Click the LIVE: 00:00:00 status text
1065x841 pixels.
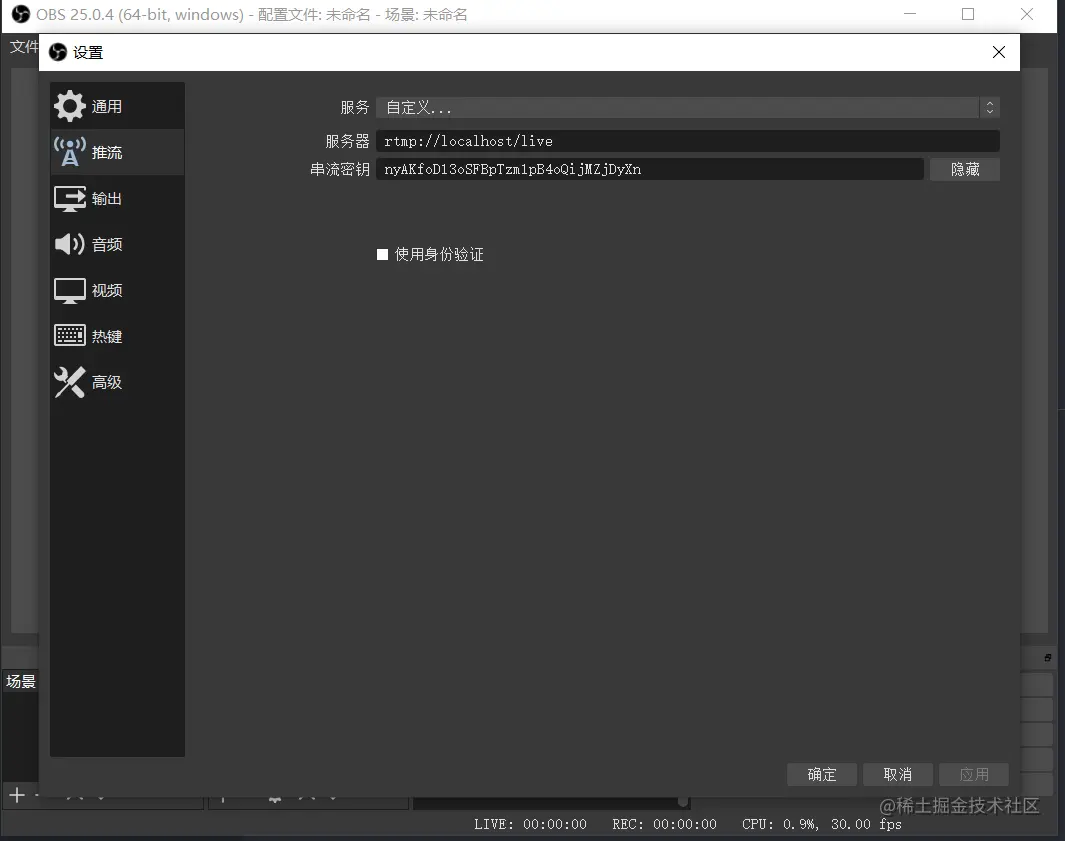pos(530,824)
